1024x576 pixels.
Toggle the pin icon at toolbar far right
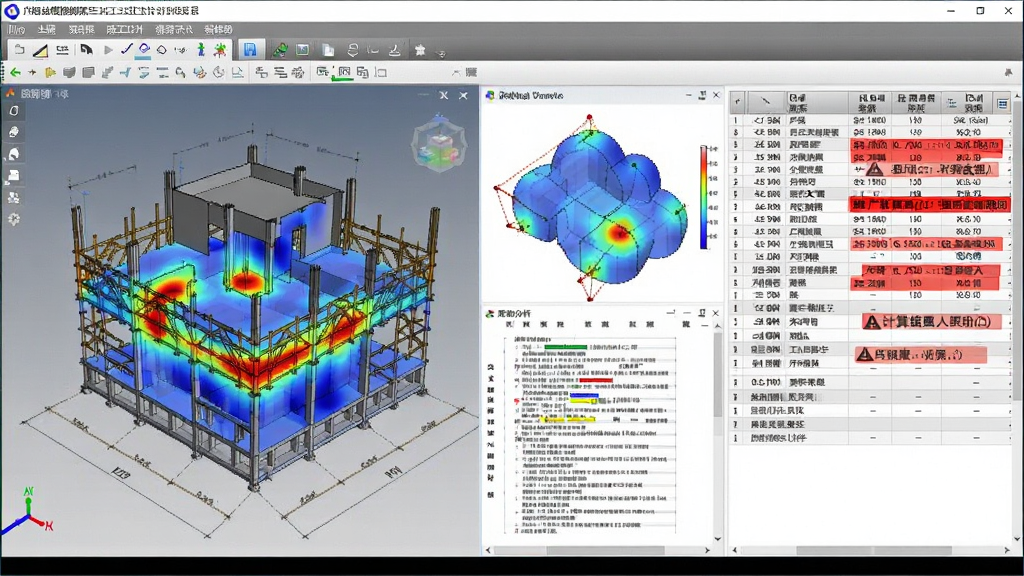tap(1008, 72)
